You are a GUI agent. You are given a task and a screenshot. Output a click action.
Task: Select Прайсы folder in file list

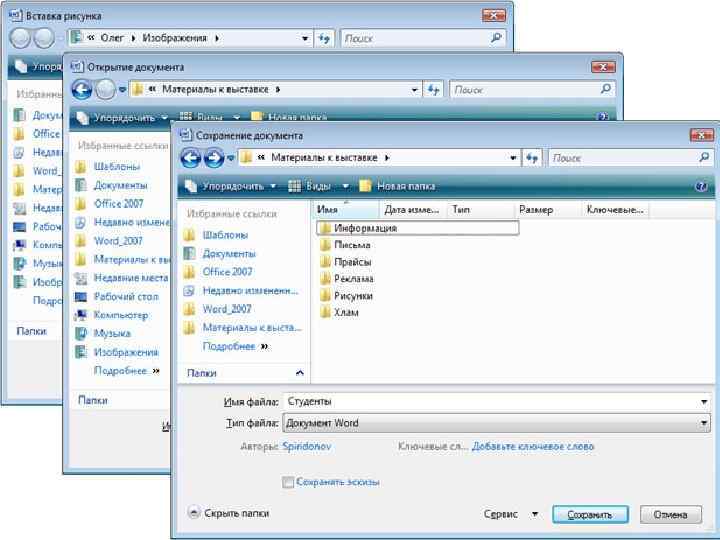[x=346, y=262]
